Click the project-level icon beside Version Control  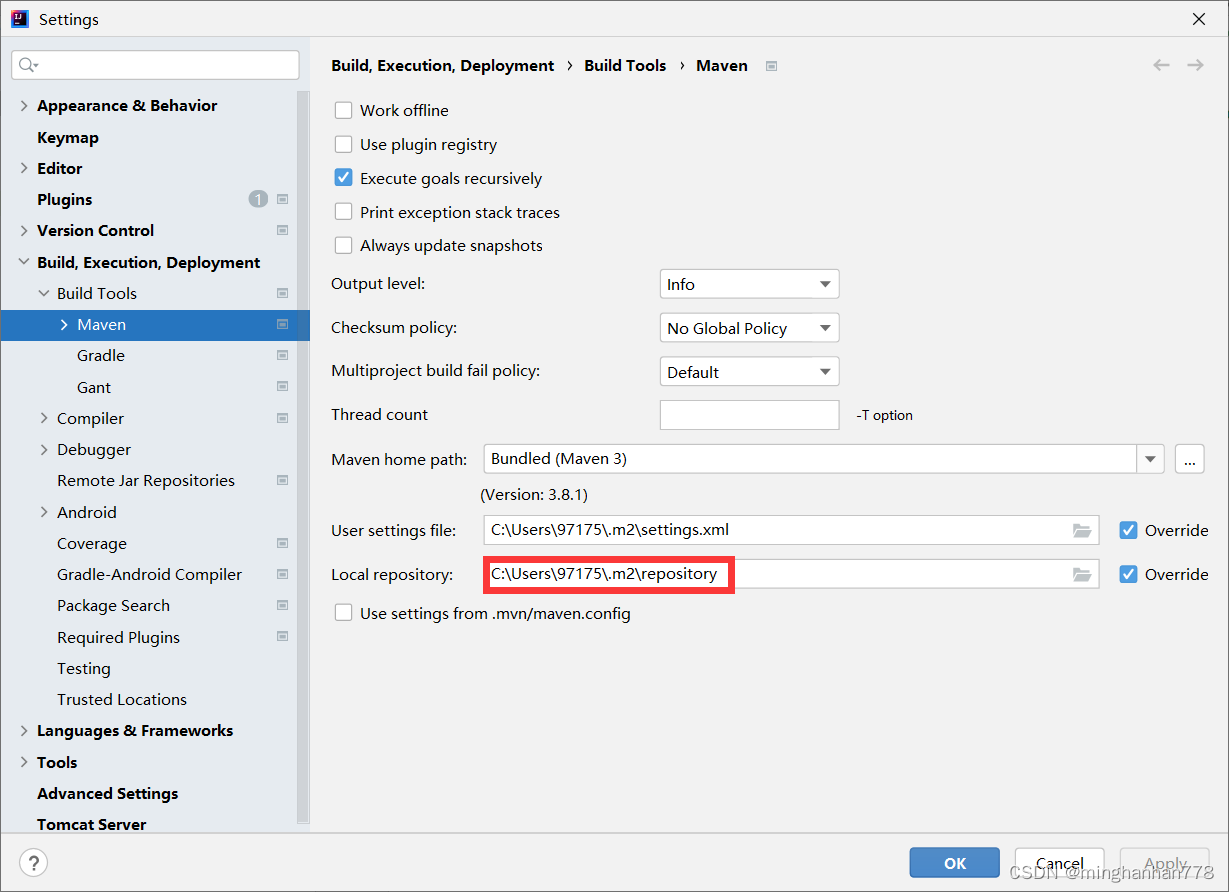click(283, 230)
